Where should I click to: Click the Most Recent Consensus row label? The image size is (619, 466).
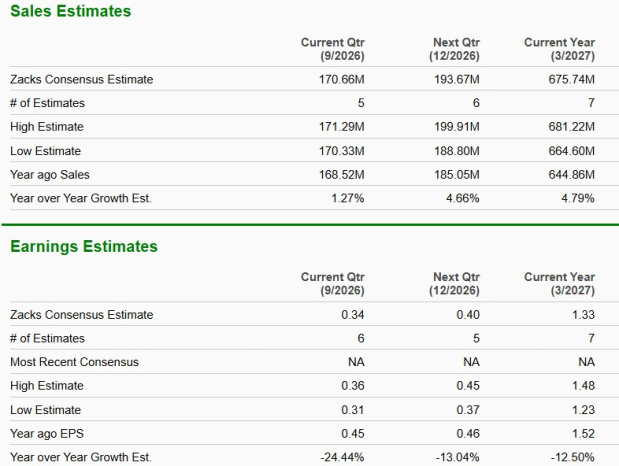[x=74, y=362]
